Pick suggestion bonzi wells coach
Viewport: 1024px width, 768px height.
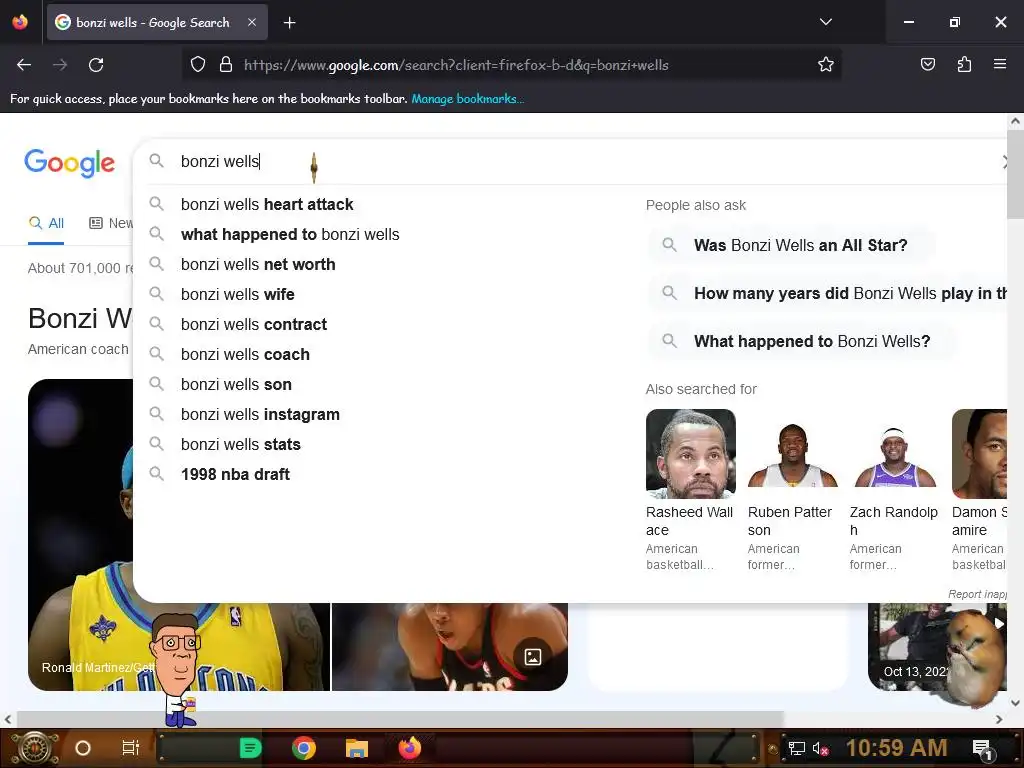pos(245,355)
